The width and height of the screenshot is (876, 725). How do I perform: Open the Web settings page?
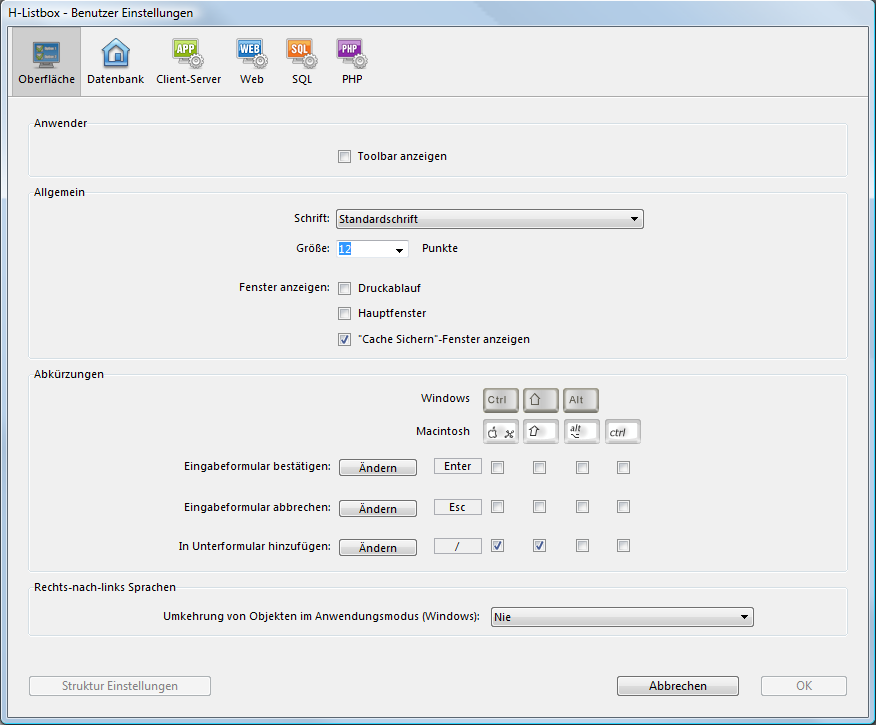(252, 61)
